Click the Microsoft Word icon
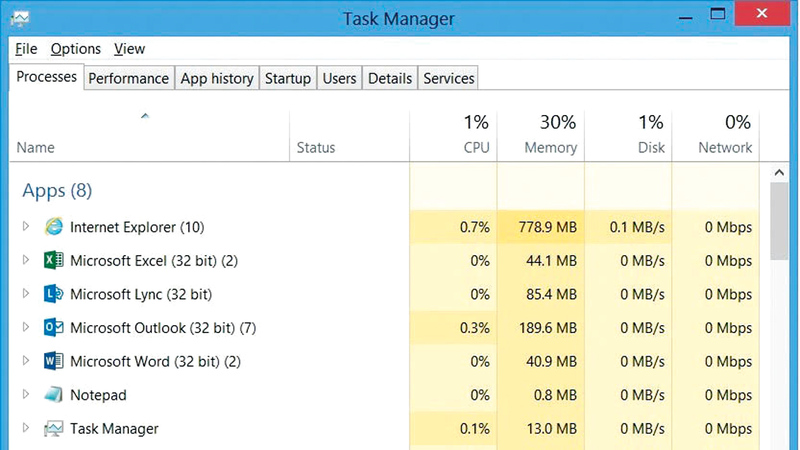Screen dimensions: 800x450 [54, 362]
